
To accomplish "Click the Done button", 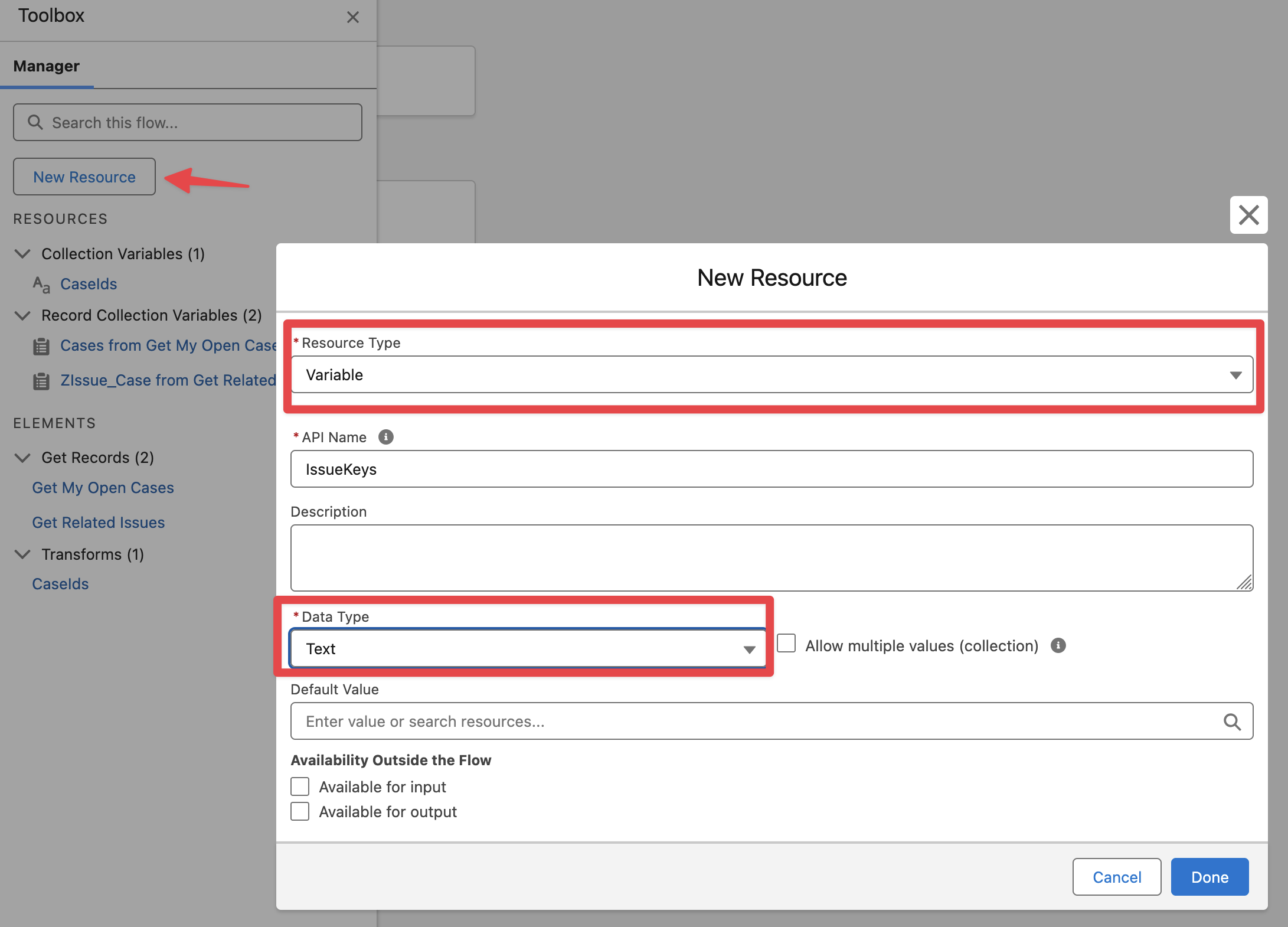I will 1209,877.
